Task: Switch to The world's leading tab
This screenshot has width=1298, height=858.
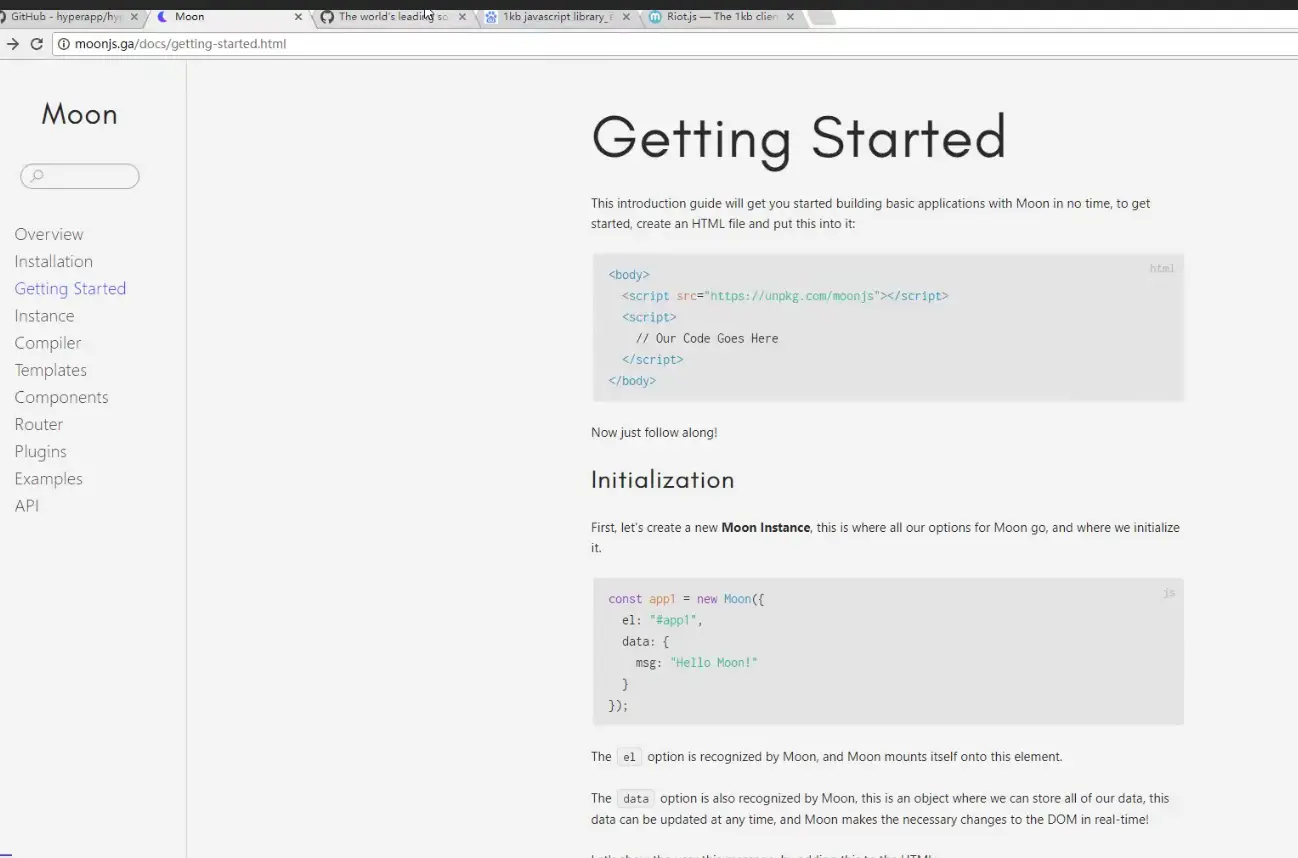Action: [393, 17]
